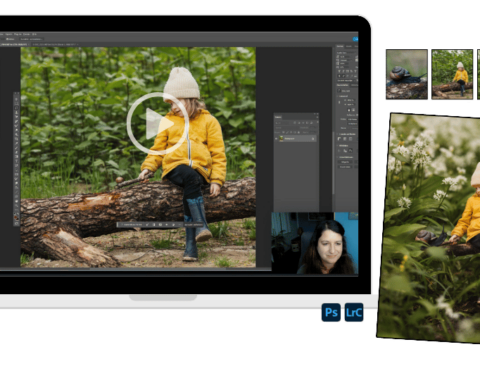Click the first Quick Actions button
The image size is (480, 380).
345,162
